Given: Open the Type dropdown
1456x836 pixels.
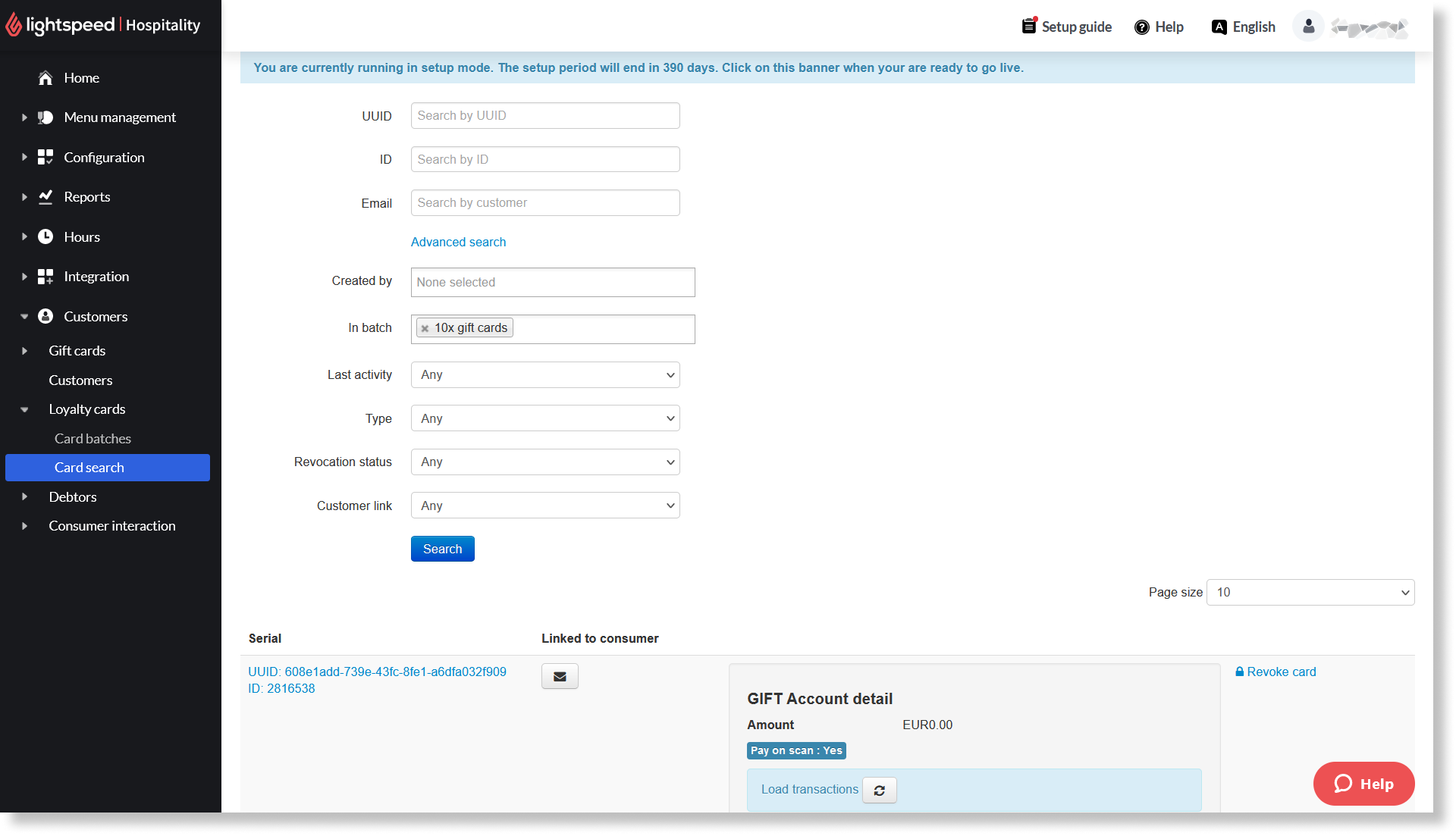Looking at the screenshot, I should (545, 418).
